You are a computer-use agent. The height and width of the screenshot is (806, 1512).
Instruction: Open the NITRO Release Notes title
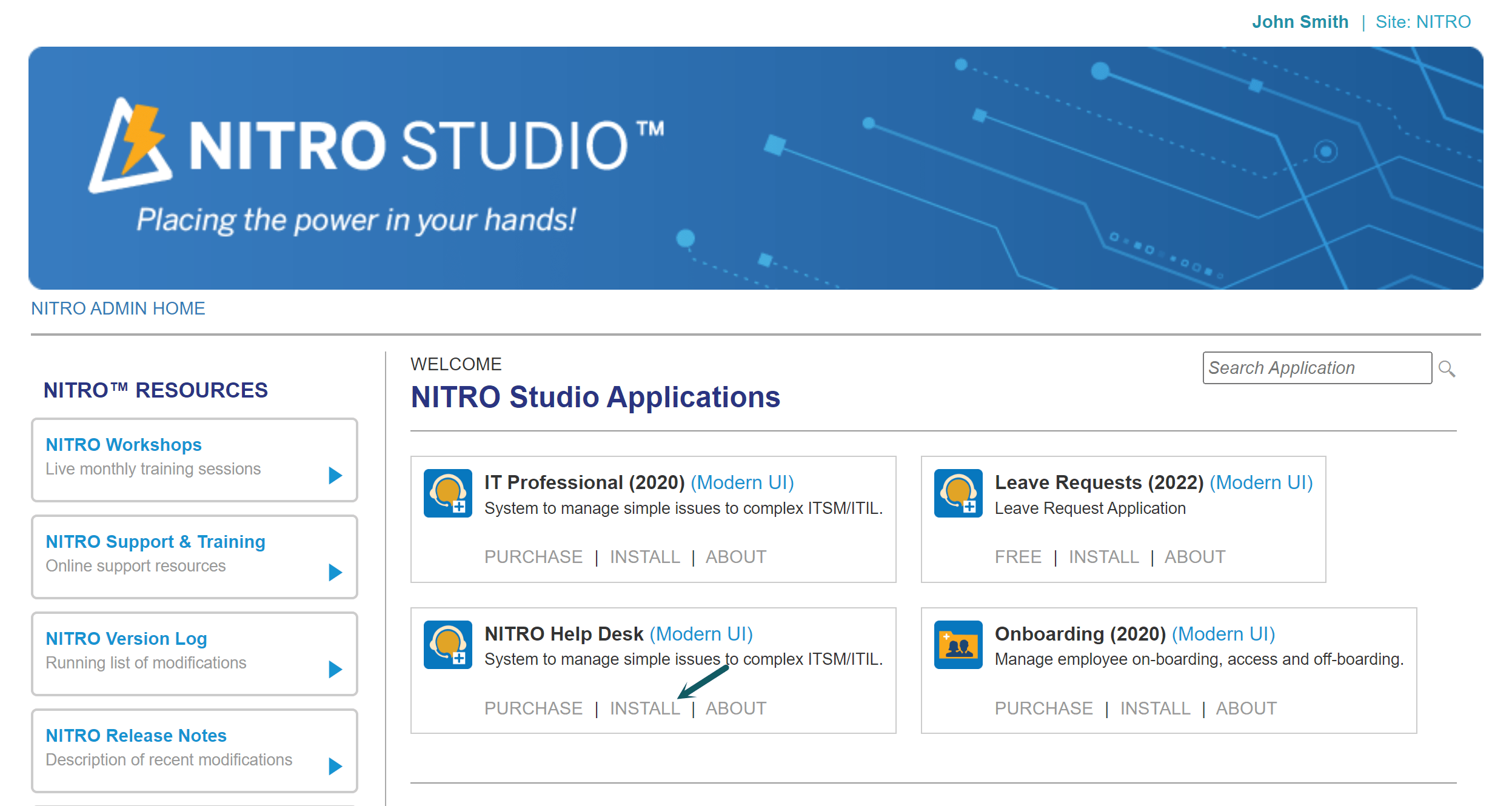(136, 736)
